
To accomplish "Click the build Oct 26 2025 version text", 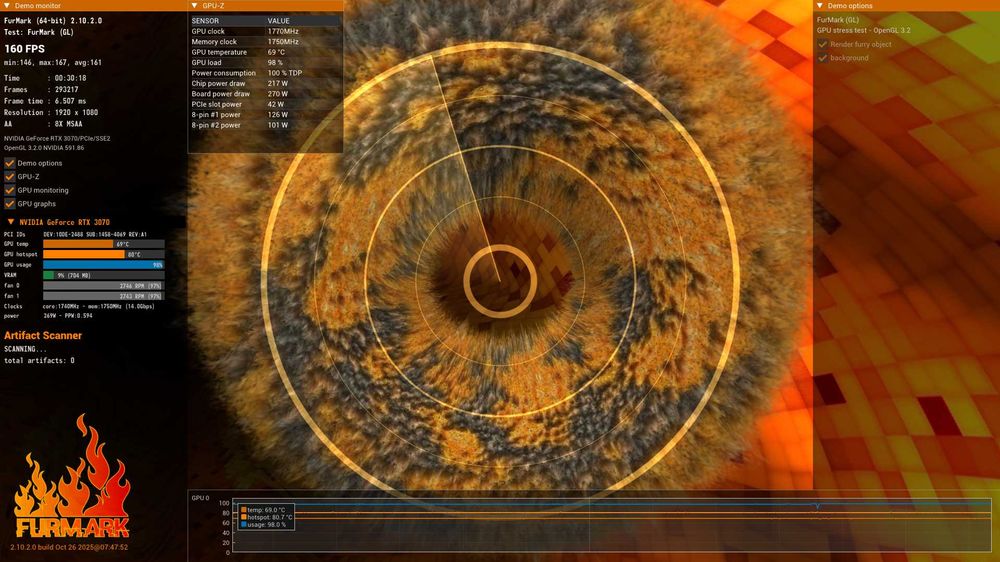I will tap(68, 547).
